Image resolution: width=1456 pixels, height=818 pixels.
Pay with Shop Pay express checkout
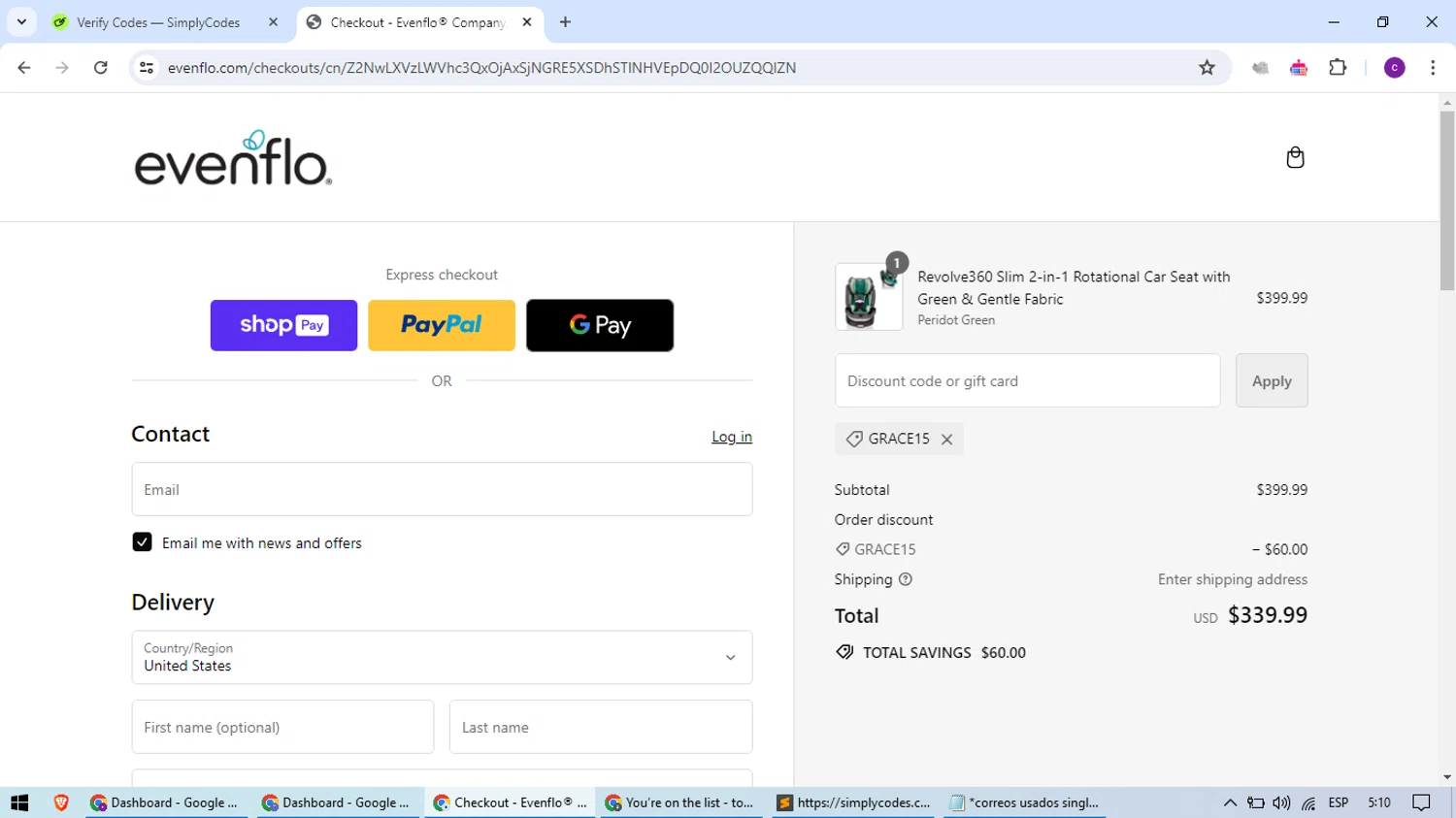pos(283,325)
